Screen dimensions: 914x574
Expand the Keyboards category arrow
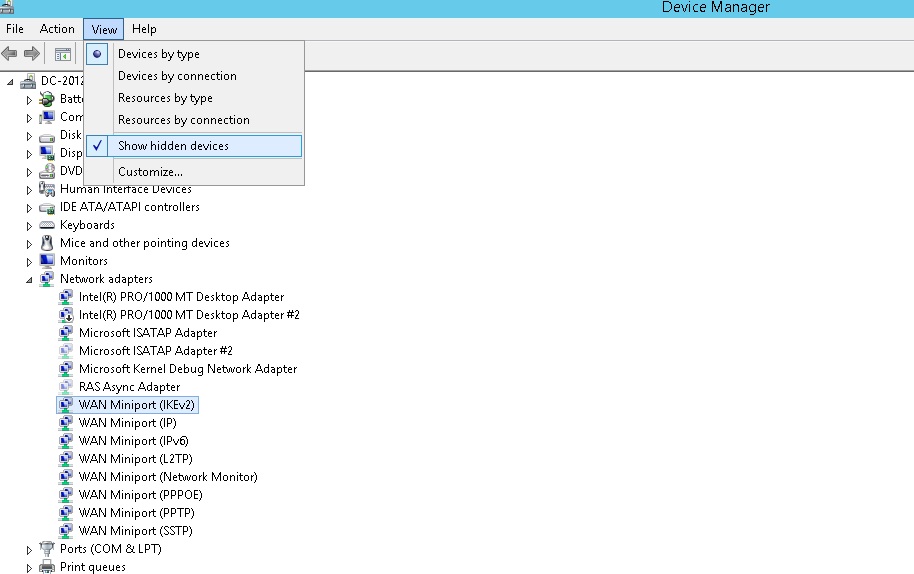(29, 226)
